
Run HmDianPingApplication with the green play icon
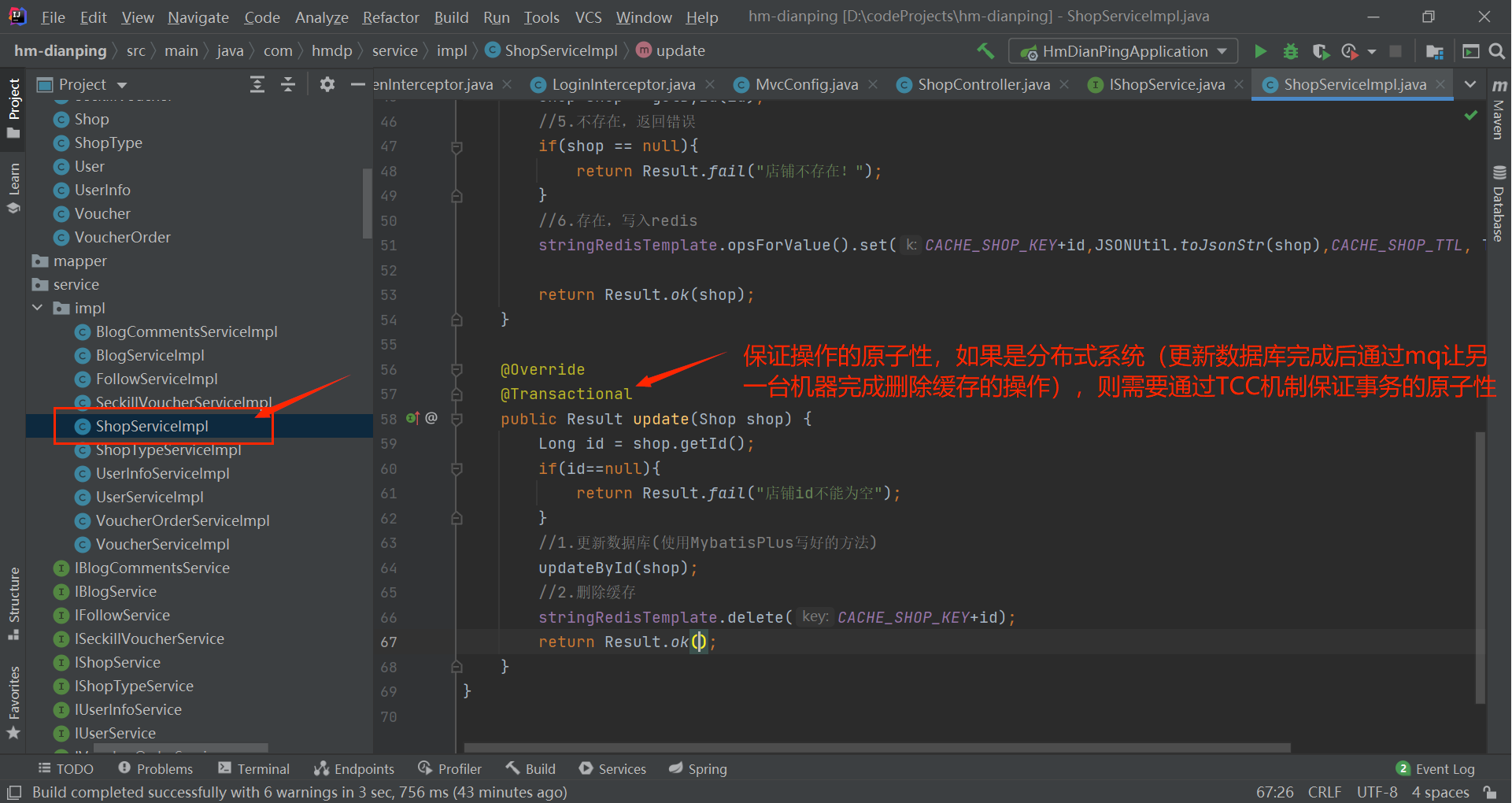coord(1260,51)
